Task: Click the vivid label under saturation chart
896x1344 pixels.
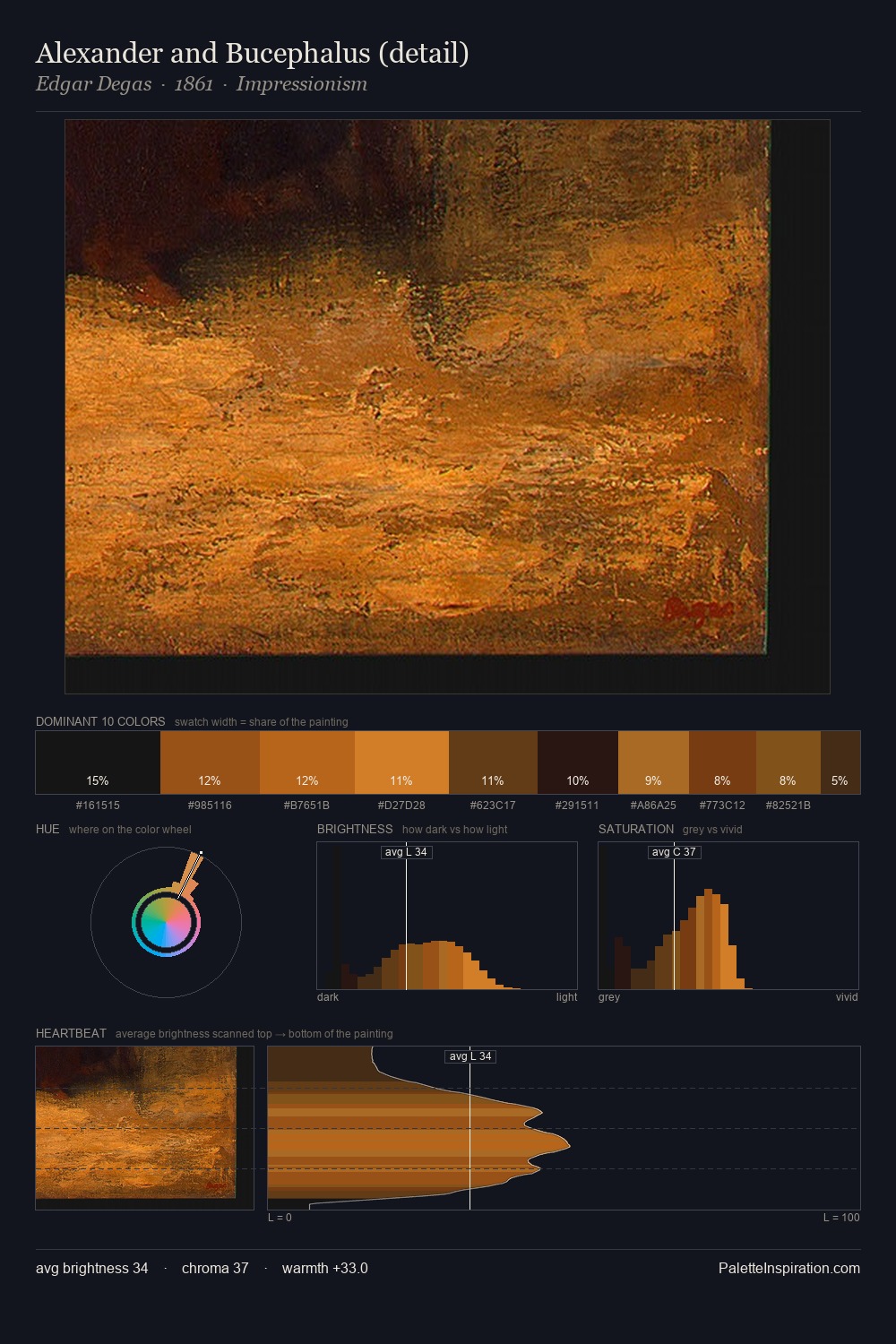Action: click(x=847, y=996)
